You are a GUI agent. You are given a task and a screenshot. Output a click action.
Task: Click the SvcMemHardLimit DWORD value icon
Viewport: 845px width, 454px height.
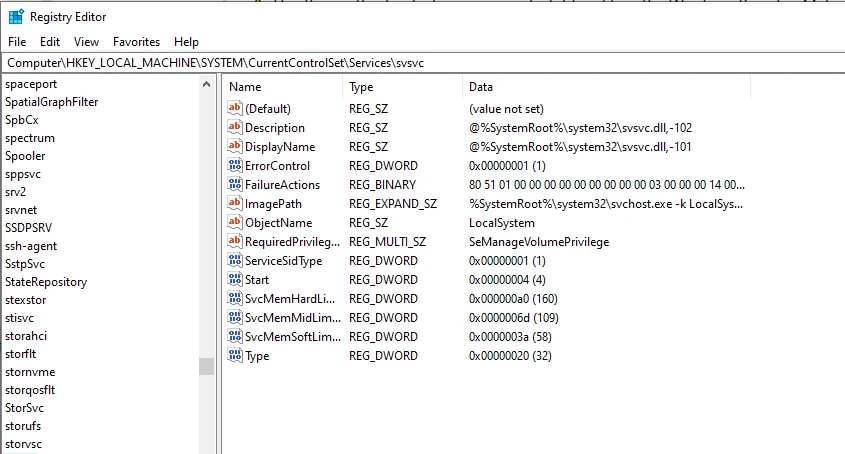click(x=234, y=298)
